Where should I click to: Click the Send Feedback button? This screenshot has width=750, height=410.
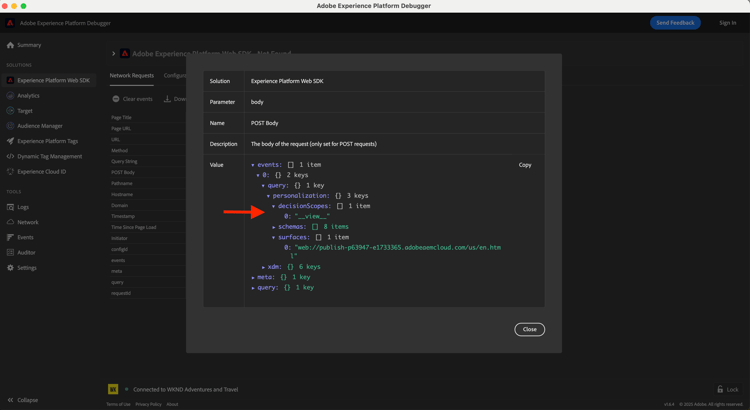click(675, 23)
